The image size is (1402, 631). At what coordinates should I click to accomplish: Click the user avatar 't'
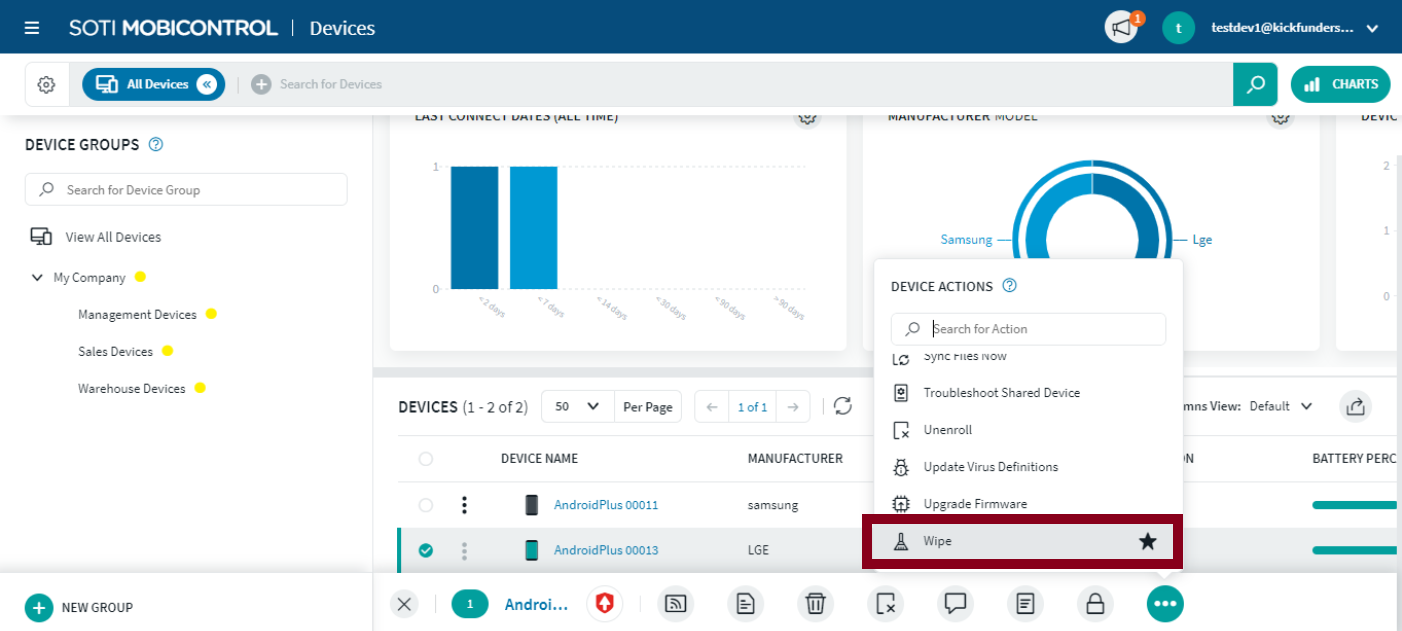1179,28
